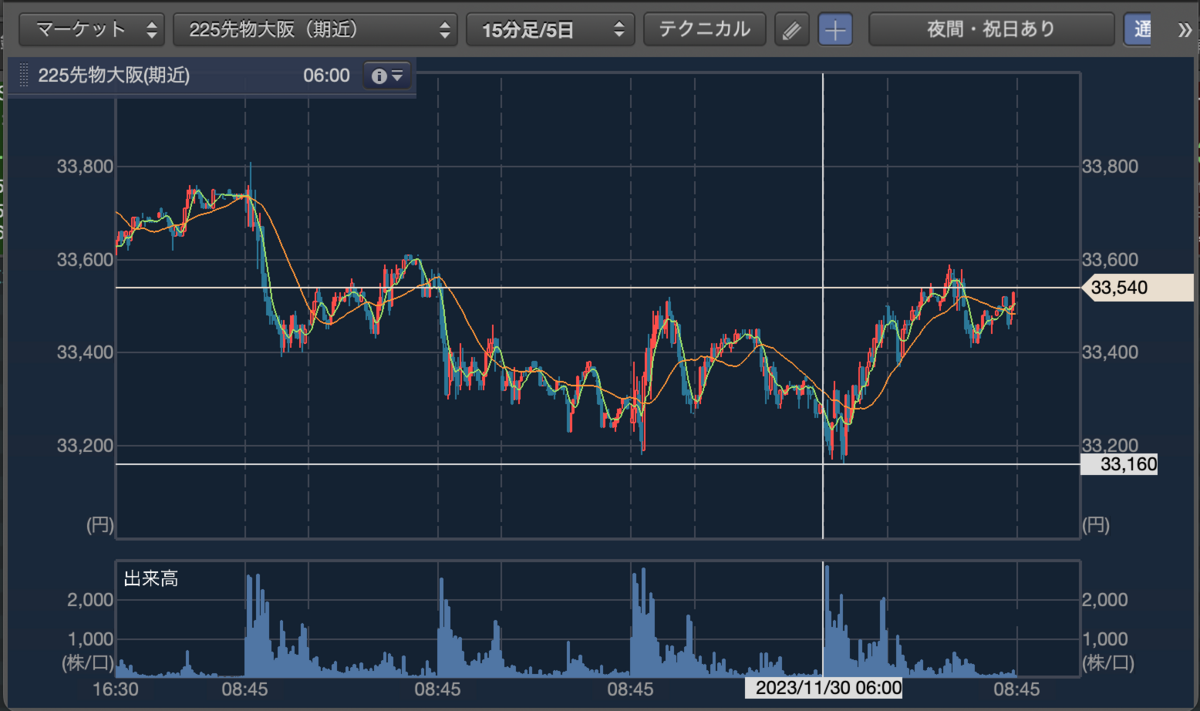Click the right 1,000 volume axis label
The height and width of the screenshot is (711, 1200).
(x=1105, y=639)
